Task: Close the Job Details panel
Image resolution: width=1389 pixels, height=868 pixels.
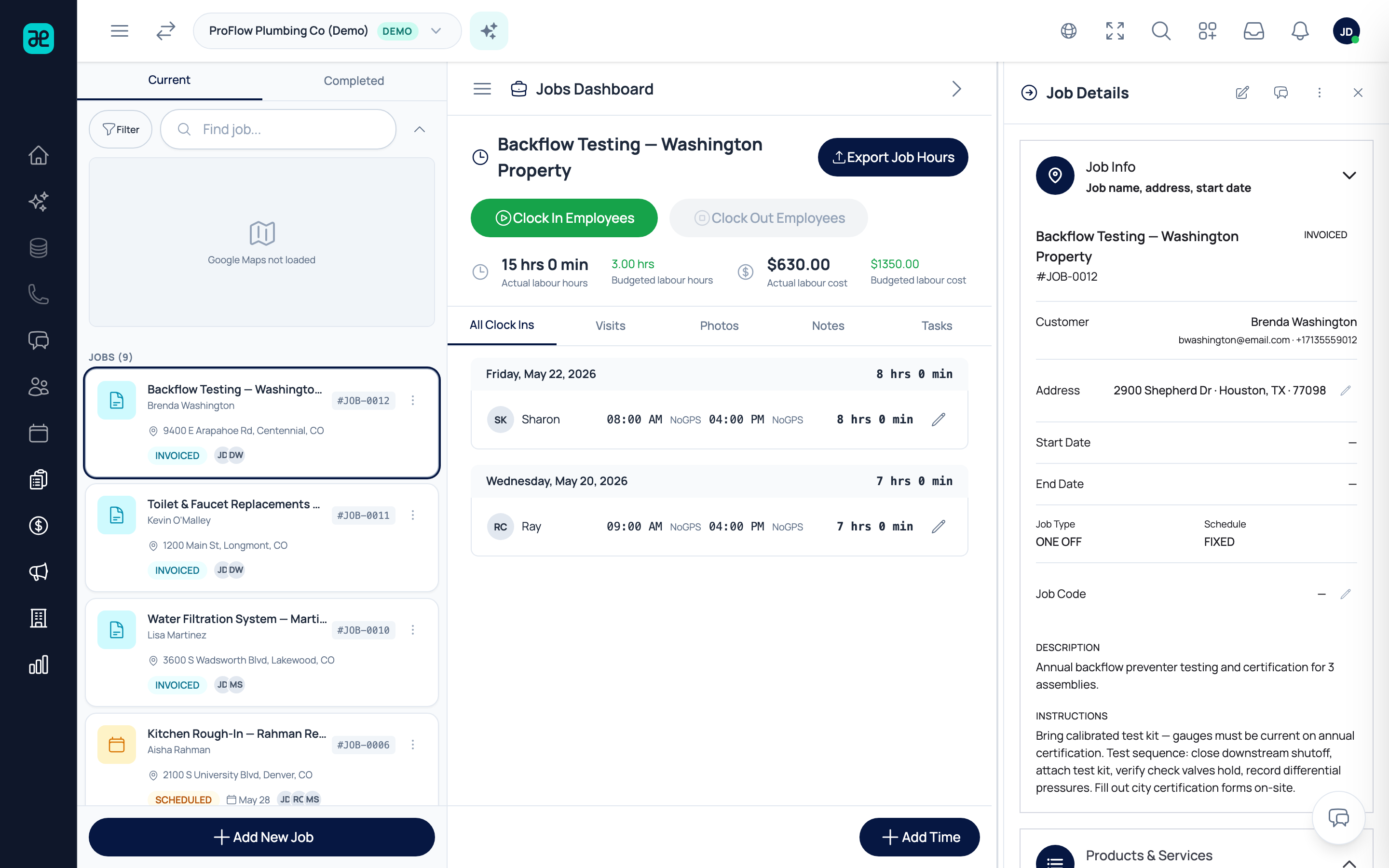Action: pyautogui.click(x=1358, y=93)
